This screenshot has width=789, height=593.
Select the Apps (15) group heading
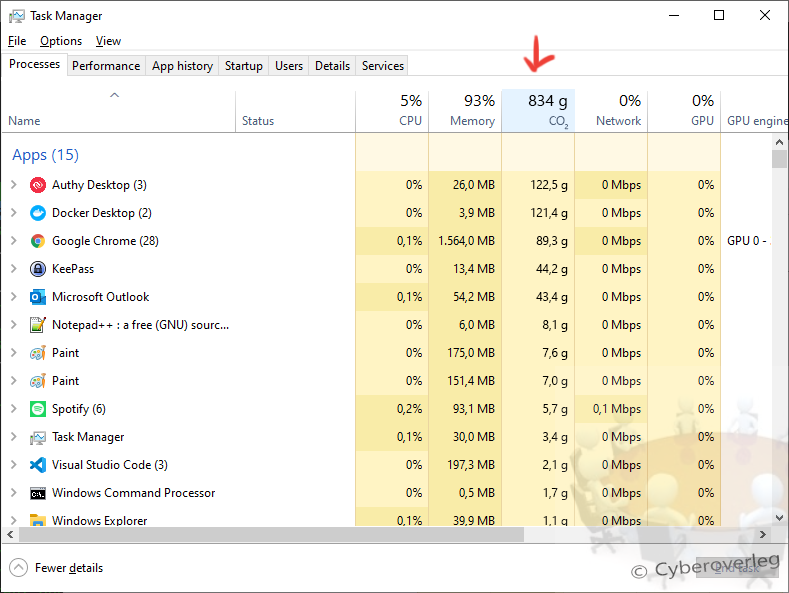coord(45,155)
